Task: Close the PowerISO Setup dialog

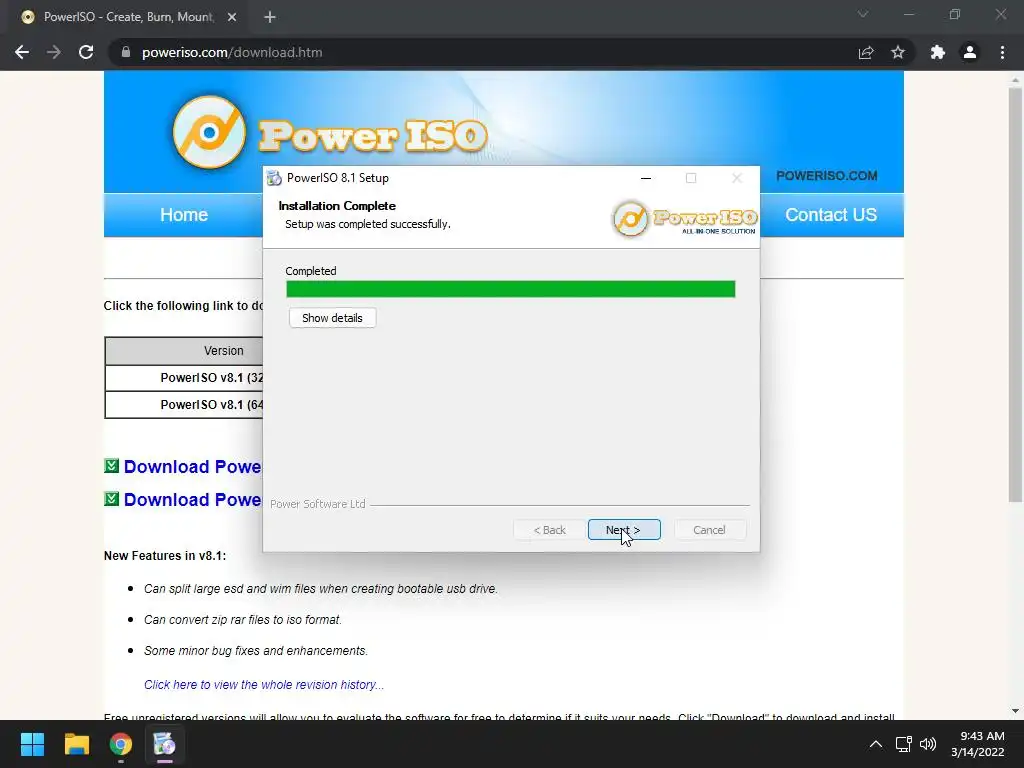Action: click(x=737, y=178)
